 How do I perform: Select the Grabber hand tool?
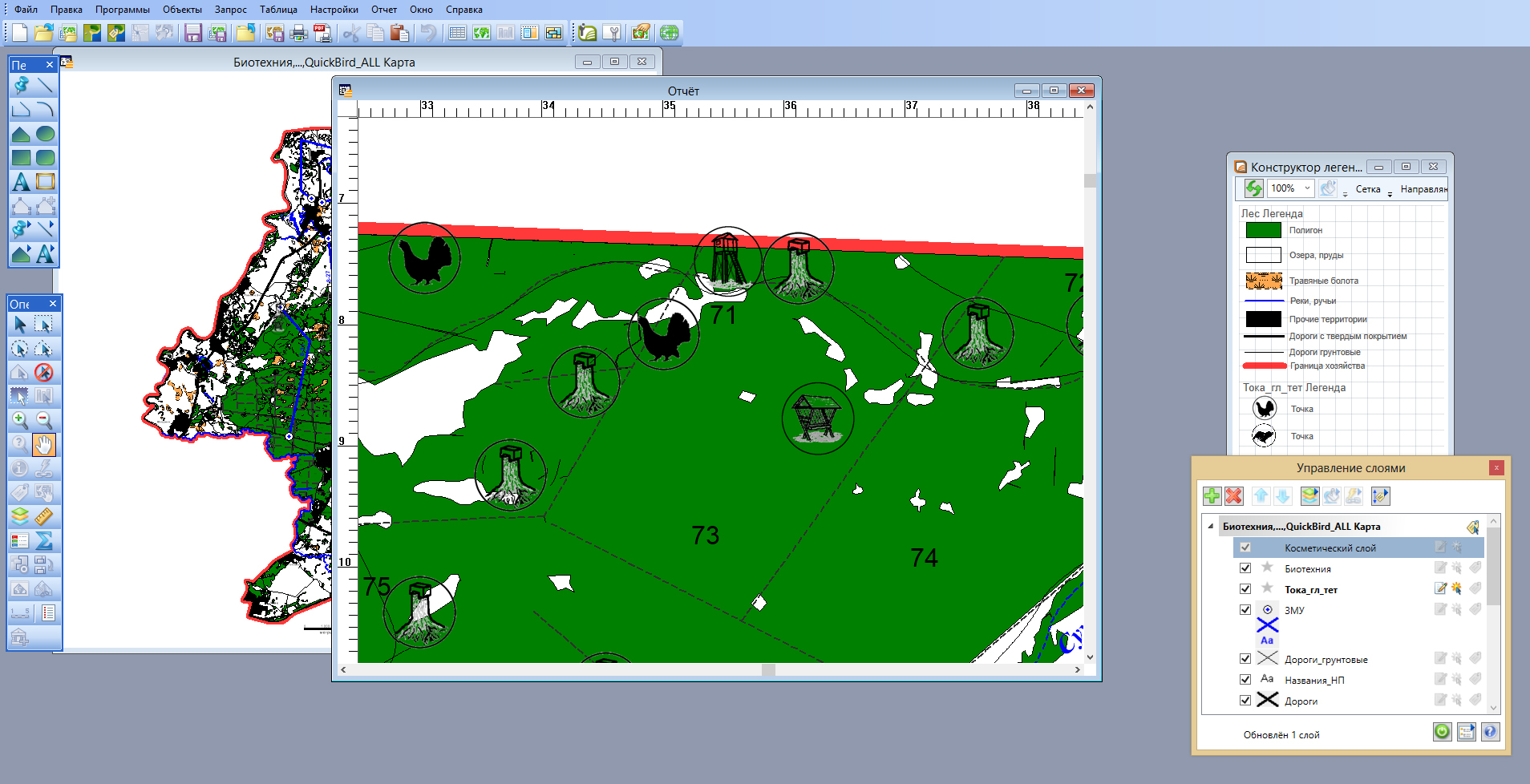pos(44,444)
